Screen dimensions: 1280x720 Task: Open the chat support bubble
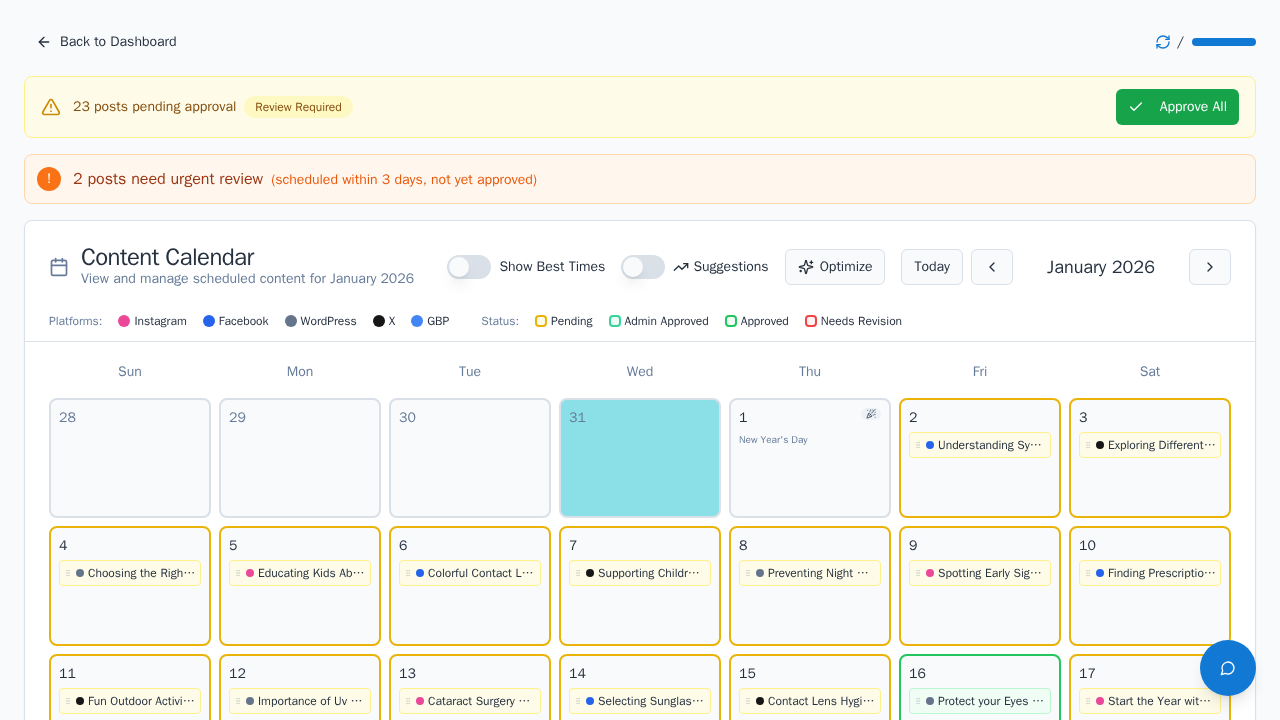point(1227,667)
